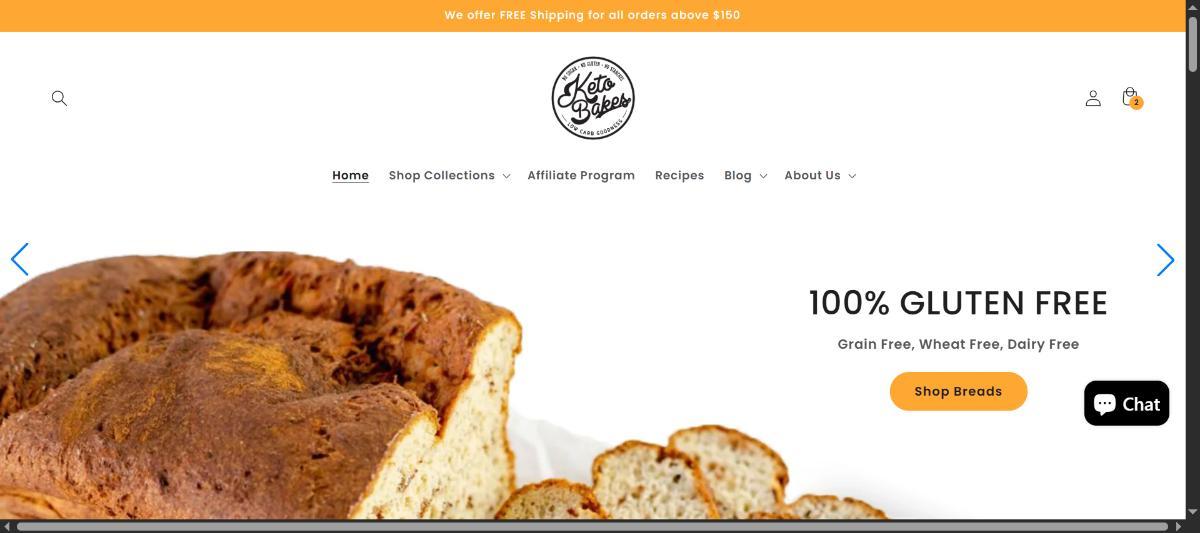Open the Affiliate Program link
The width and height of the screenshot is (1200, 533).
tap(581, 176)
